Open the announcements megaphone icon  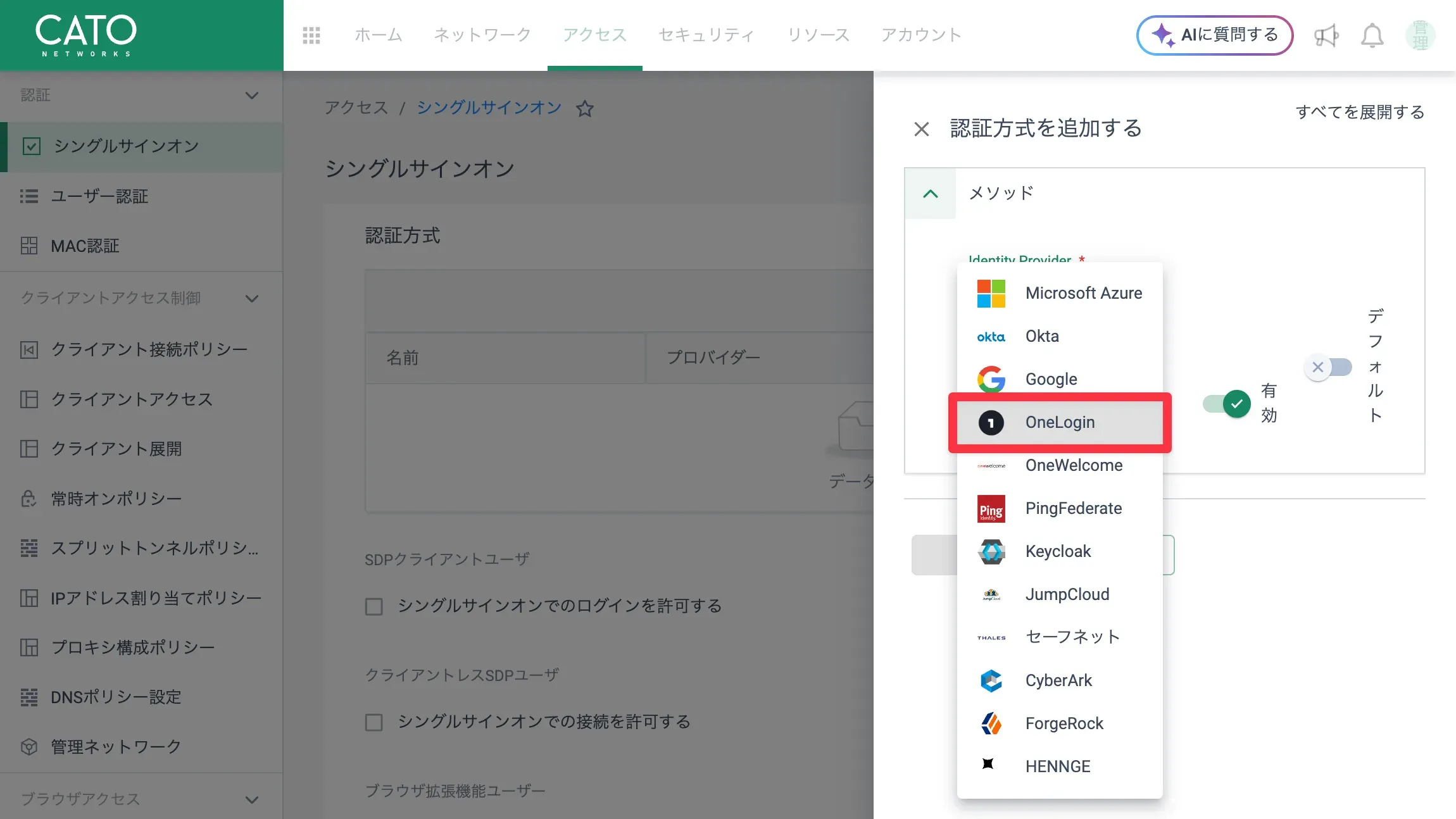1326,35
